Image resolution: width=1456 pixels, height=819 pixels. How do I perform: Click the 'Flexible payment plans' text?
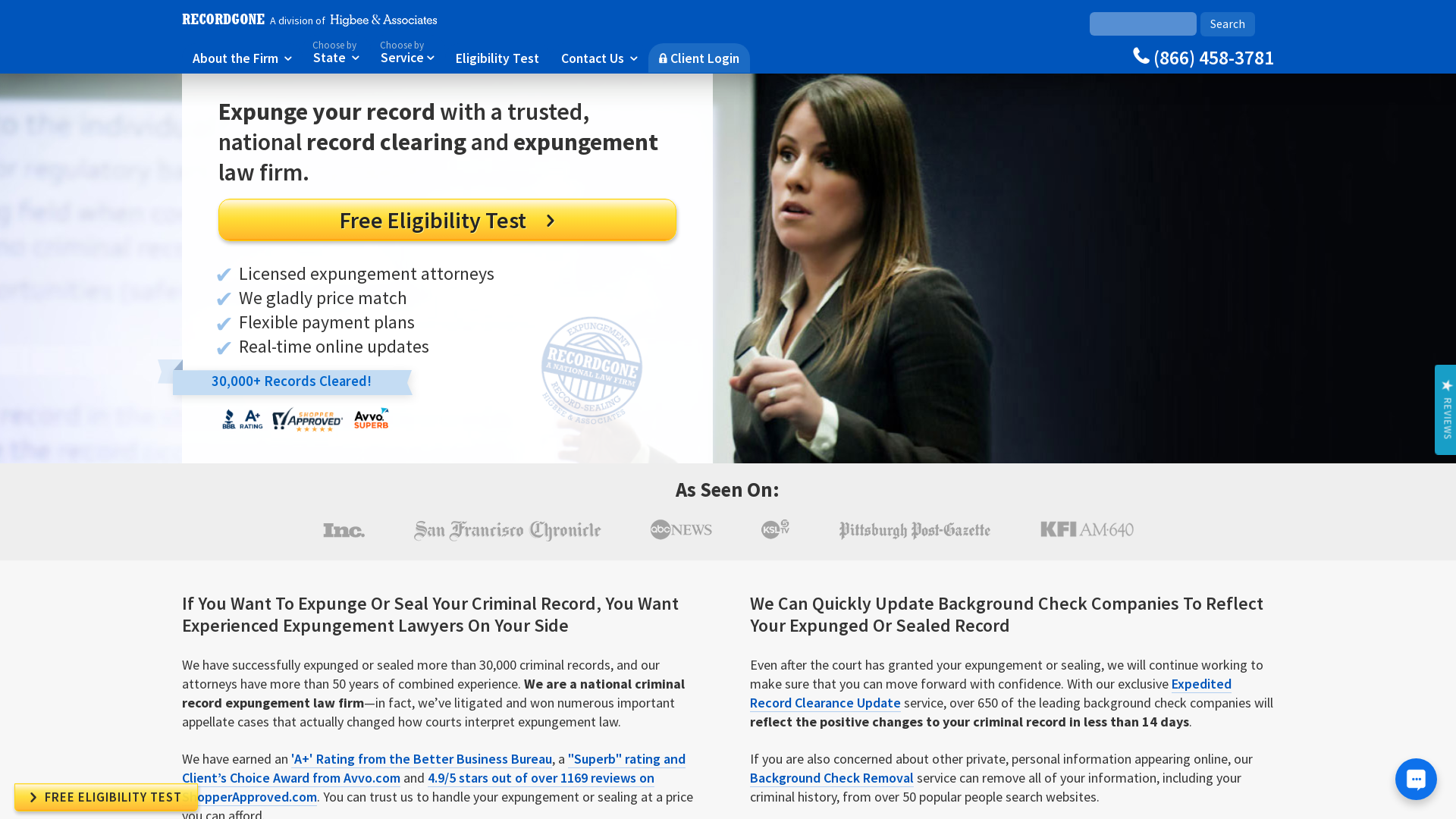(x=327, y=322)
